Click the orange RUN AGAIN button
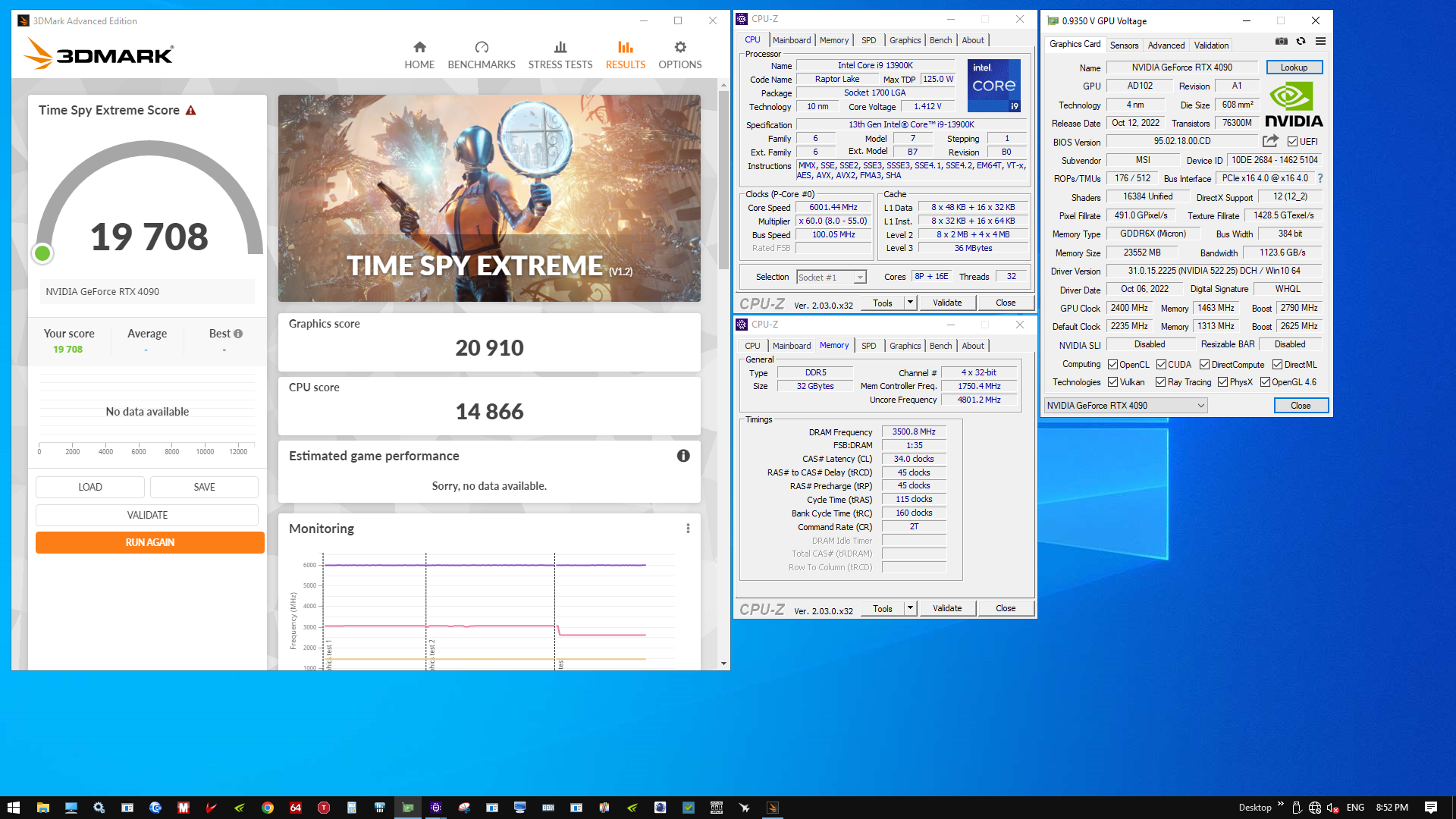 click(150, 542)
